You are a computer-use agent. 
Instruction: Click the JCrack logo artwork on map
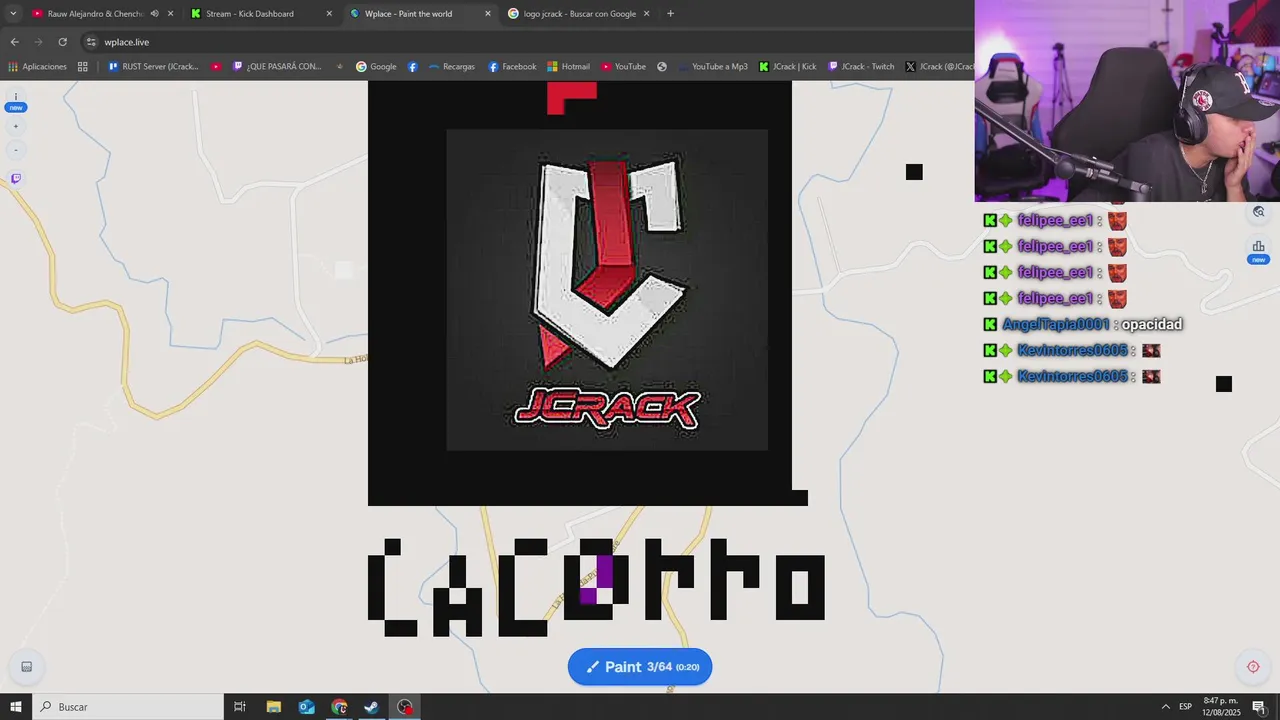pyautogui.click(x=607, y=290)
